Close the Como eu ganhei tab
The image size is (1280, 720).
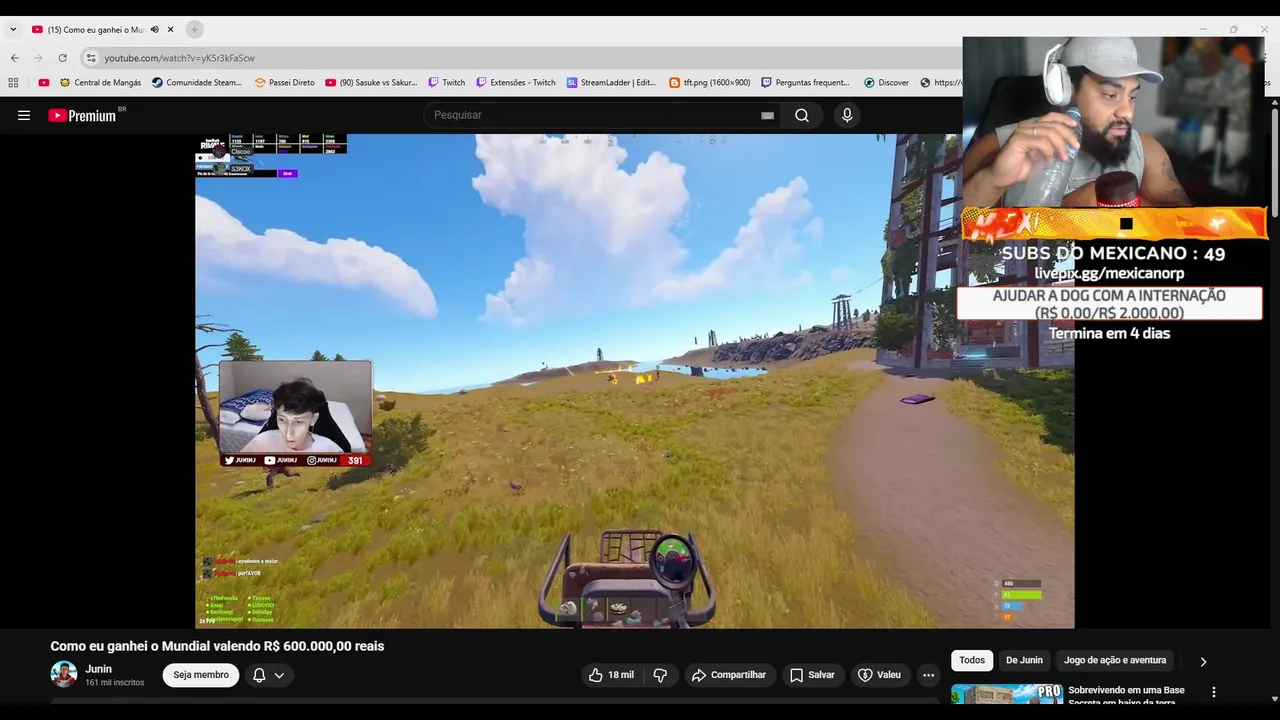click(171, 30)
